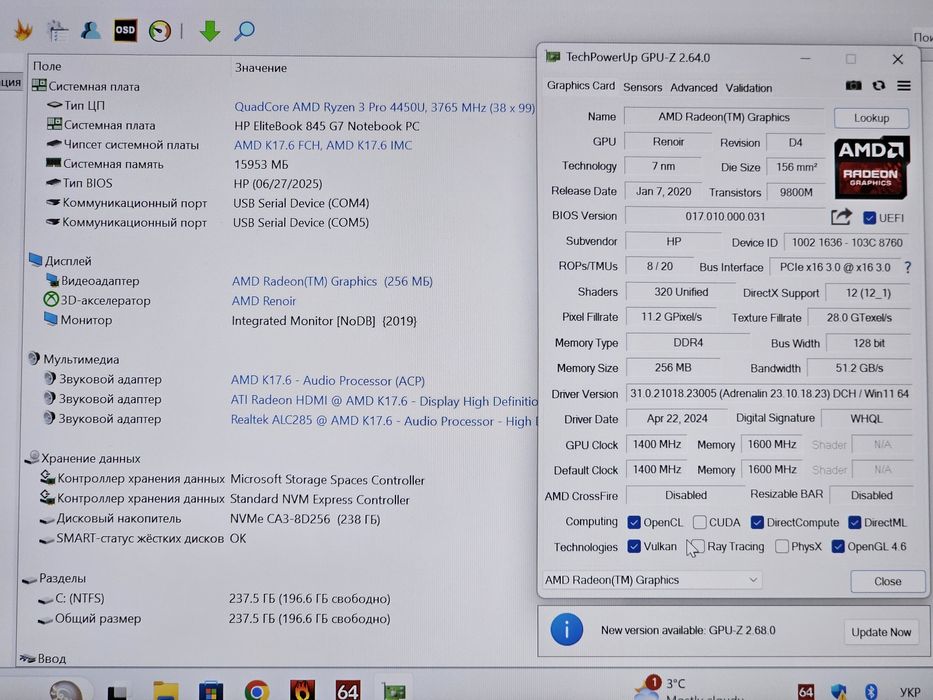933x700 pixels.
Task: Toggle the Ray Tracing checkbox
Action: tap(697, 546)
